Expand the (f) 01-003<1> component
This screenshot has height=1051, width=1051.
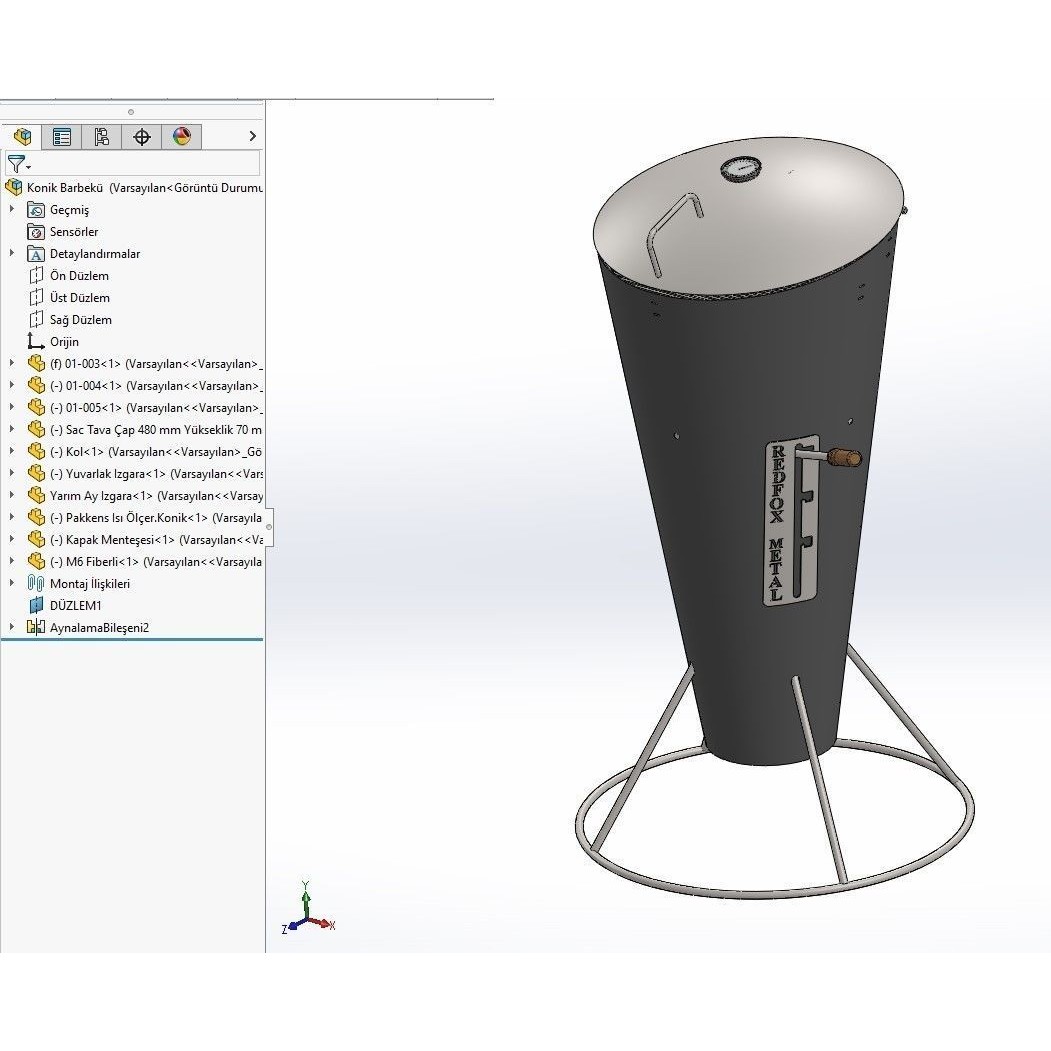tap(11, 363)
